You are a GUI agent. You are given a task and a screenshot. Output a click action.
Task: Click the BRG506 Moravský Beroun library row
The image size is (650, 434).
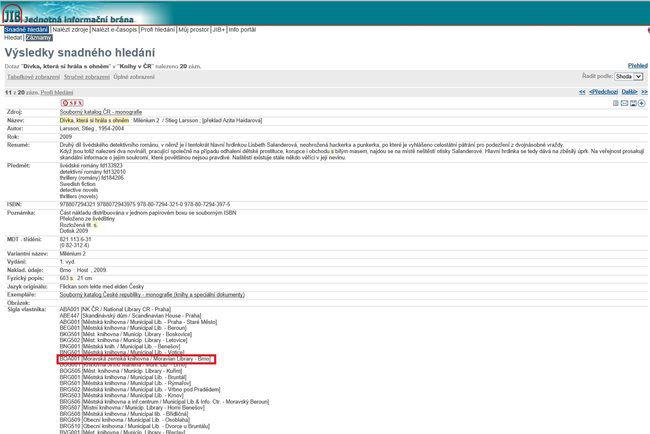(164, 402)
